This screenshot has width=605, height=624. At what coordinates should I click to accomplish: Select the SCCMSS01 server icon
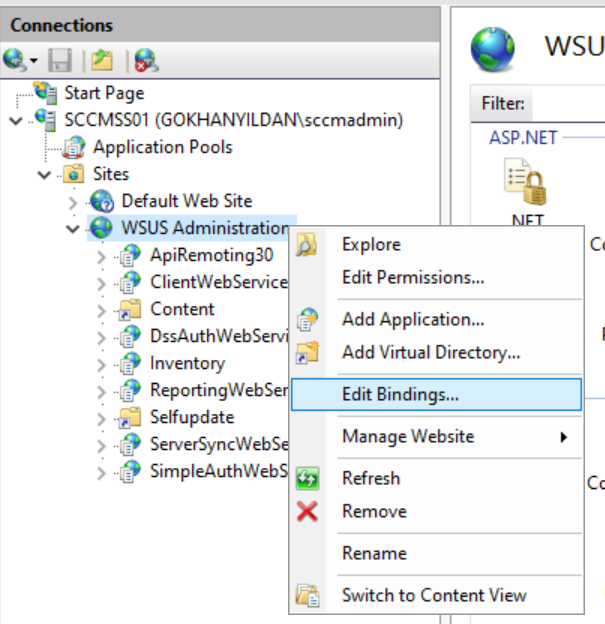(x=45, y=119)
